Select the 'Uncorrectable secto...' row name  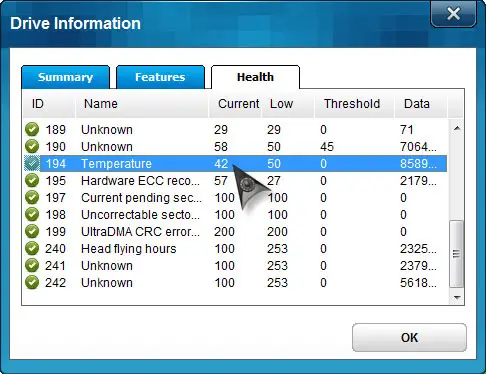140,215
